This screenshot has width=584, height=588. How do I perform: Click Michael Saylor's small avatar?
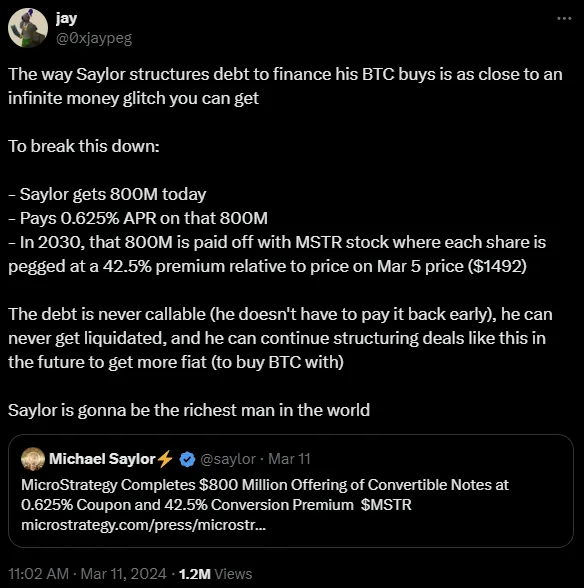click(33, 459)
